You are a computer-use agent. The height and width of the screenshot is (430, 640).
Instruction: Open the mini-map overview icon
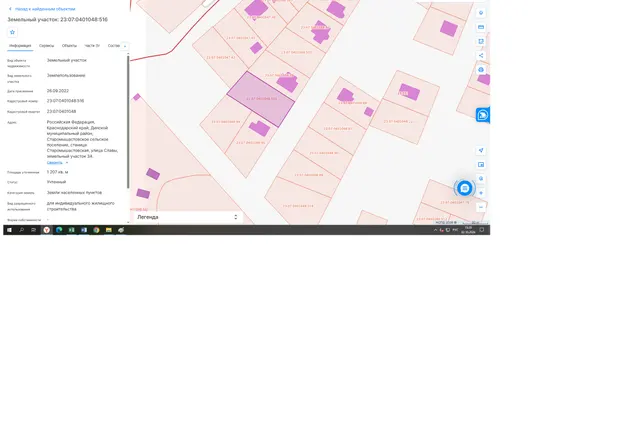point(481,164)
